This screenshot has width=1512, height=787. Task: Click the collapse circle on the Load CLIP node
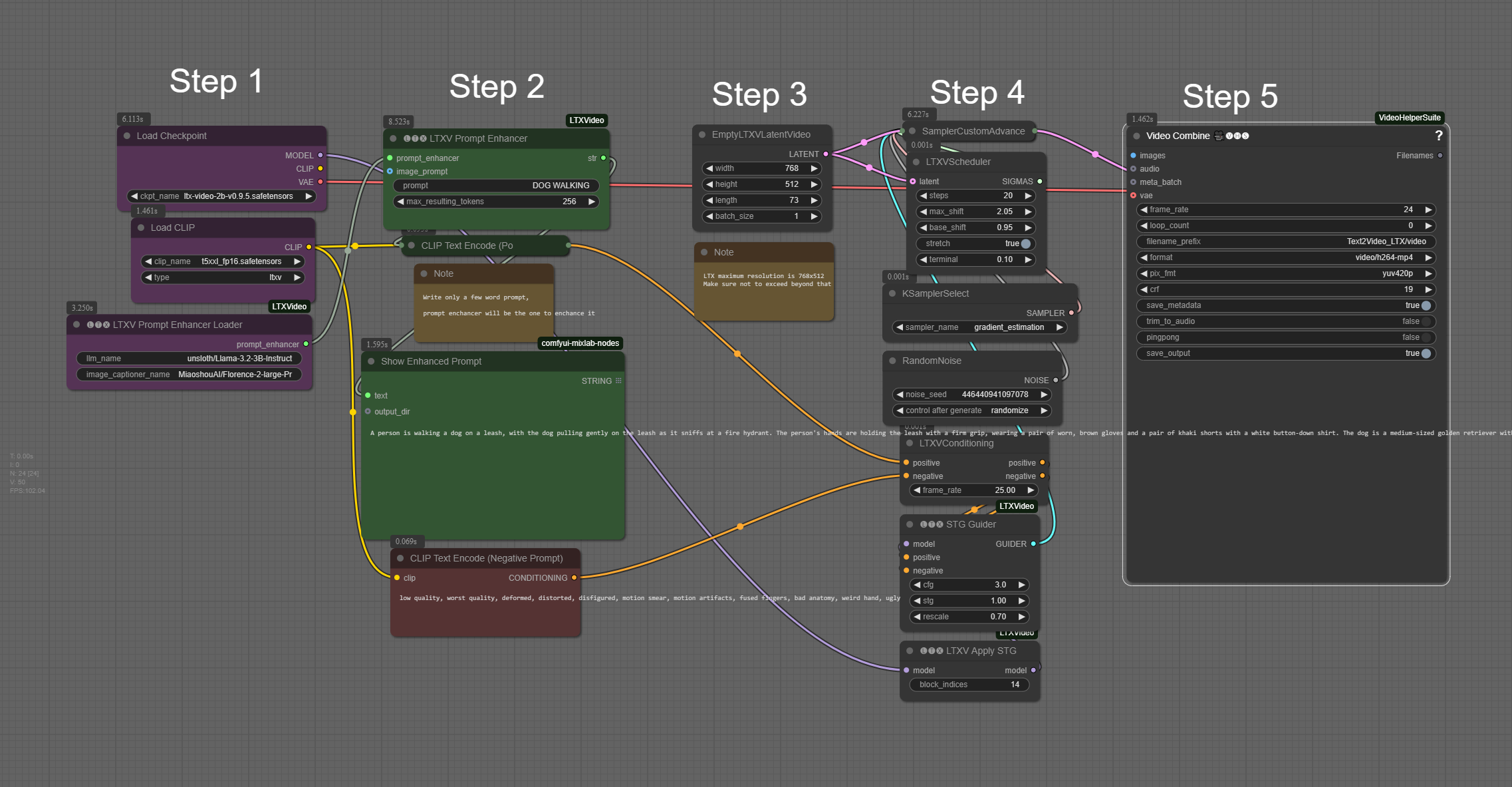click(x=140, y=228)
